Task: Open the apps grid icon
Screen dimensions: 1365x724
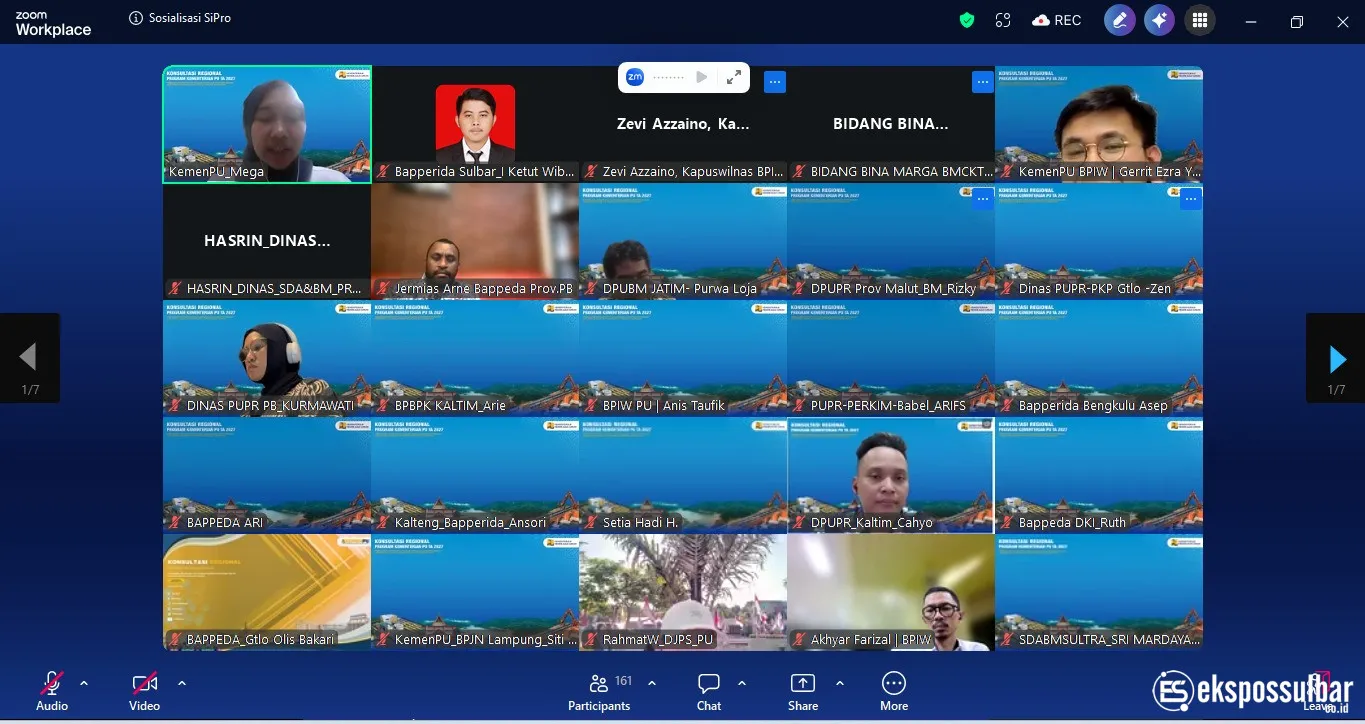Action: tap(1200, 20)
